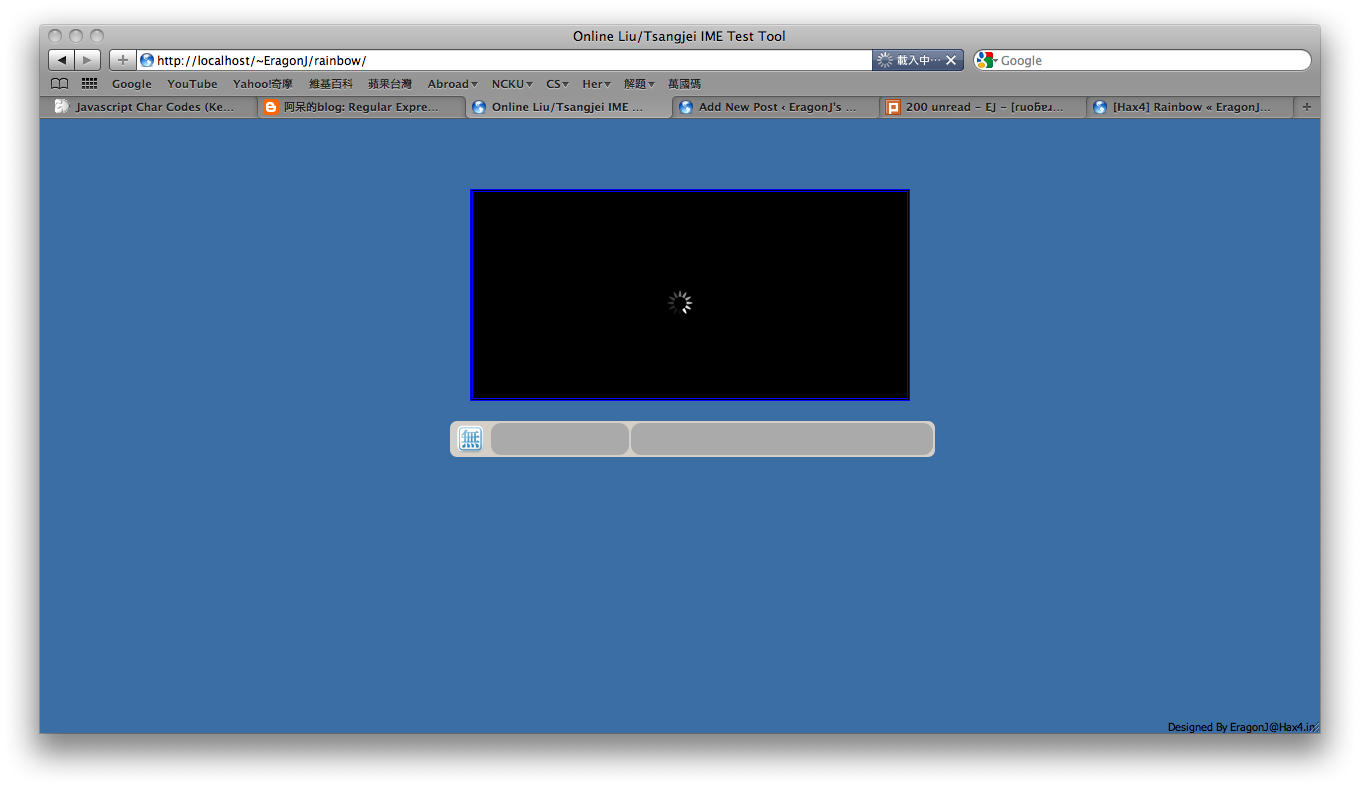Click the localhost URL address field
Image resolution: width=1360 pixels, height=788 pixels.
[x=510, y=60]
